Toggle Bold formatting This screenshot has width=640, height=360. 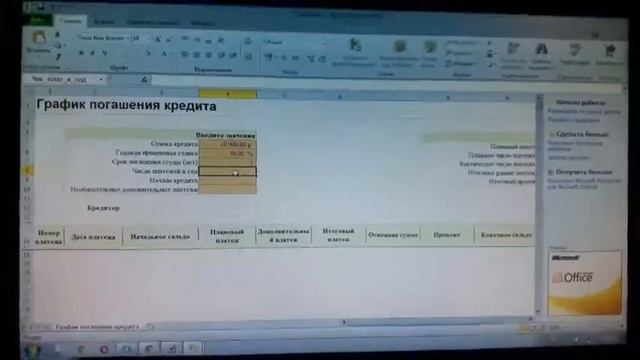pos(81,53)
